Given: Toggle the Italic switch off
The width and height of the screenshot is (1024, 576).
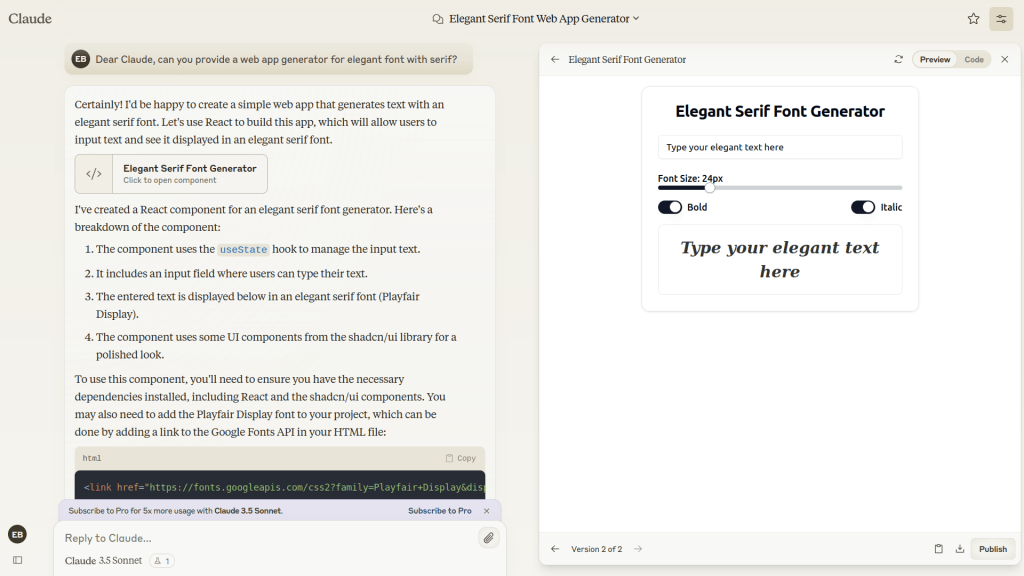Looking at the screenshot, I should (862, 207).
